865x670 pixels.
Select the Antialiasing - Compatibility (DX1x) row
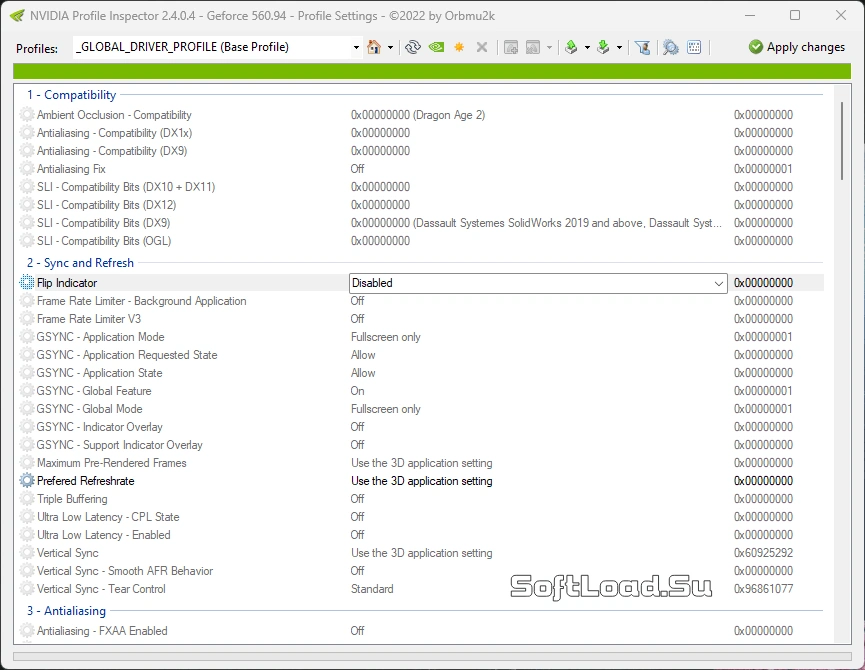(420, 133)
